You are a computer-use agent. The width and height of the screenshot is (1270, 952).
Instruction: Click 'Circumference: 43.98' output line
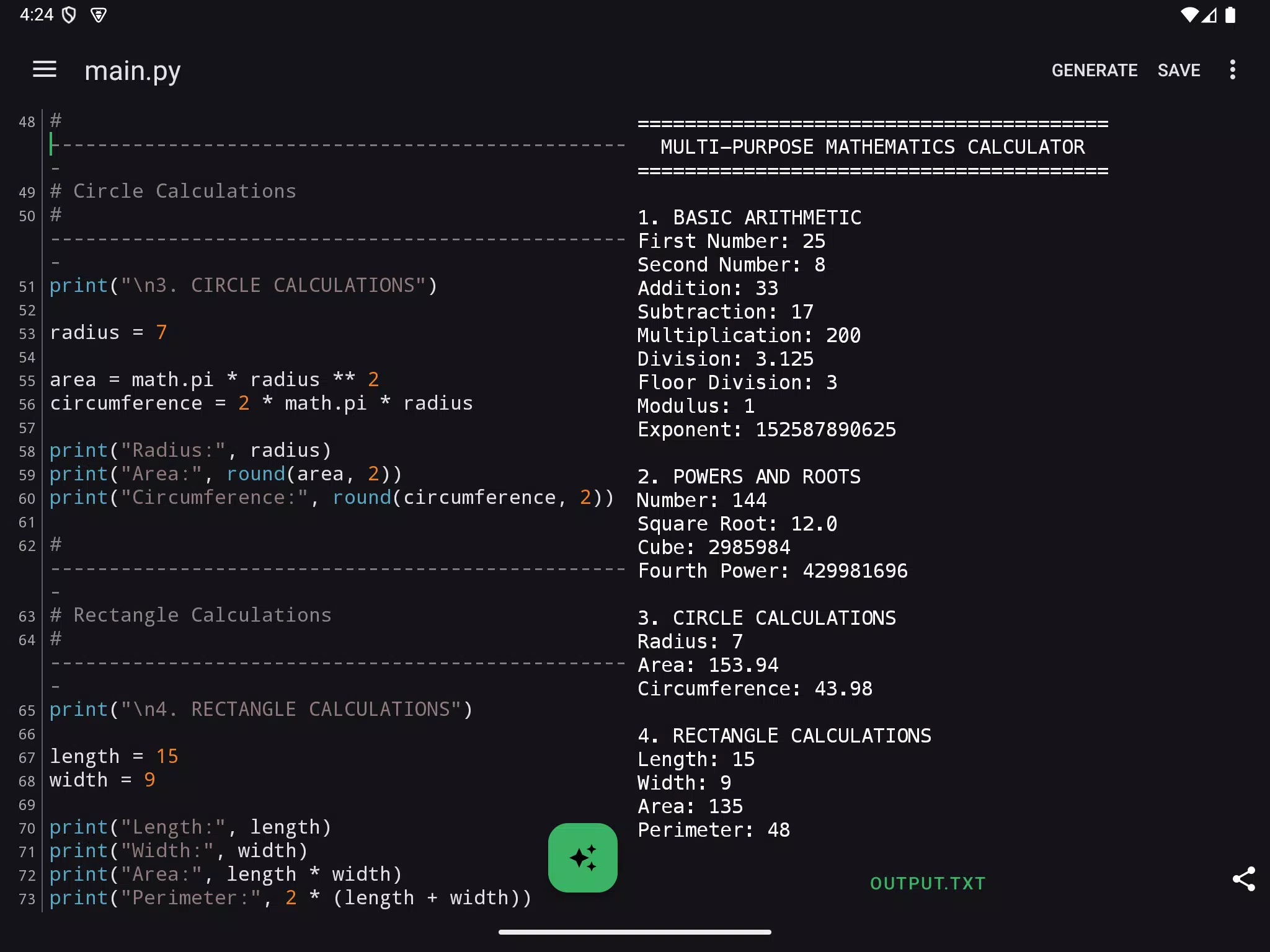click(x=755, y=689)
